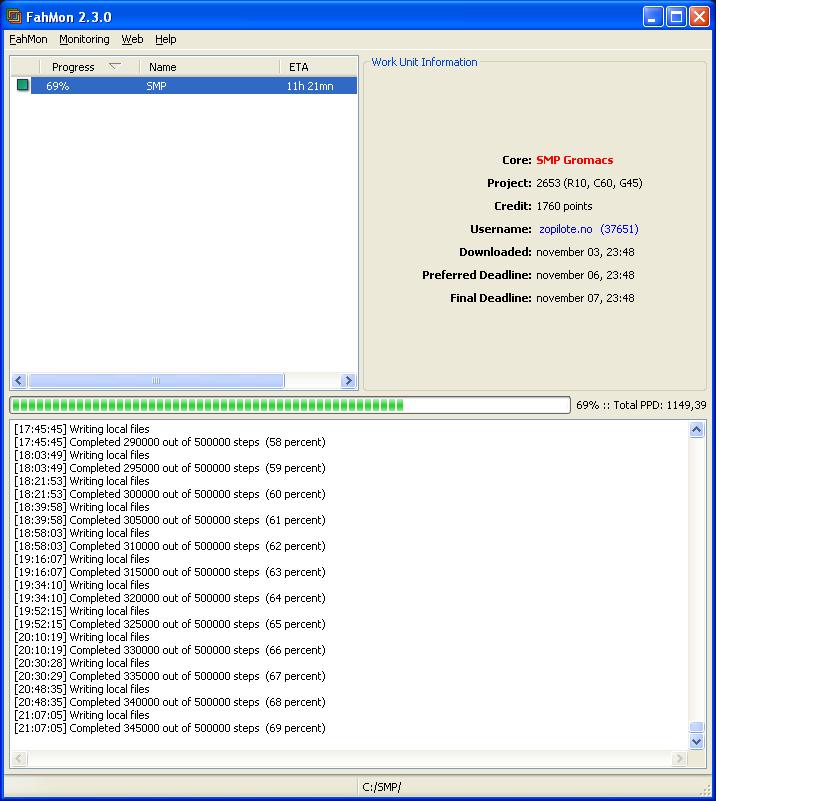The width and height of the screenshot is (840, 801).
Task: Maximize the FahMon window
Action: click(x=676, y=17)
